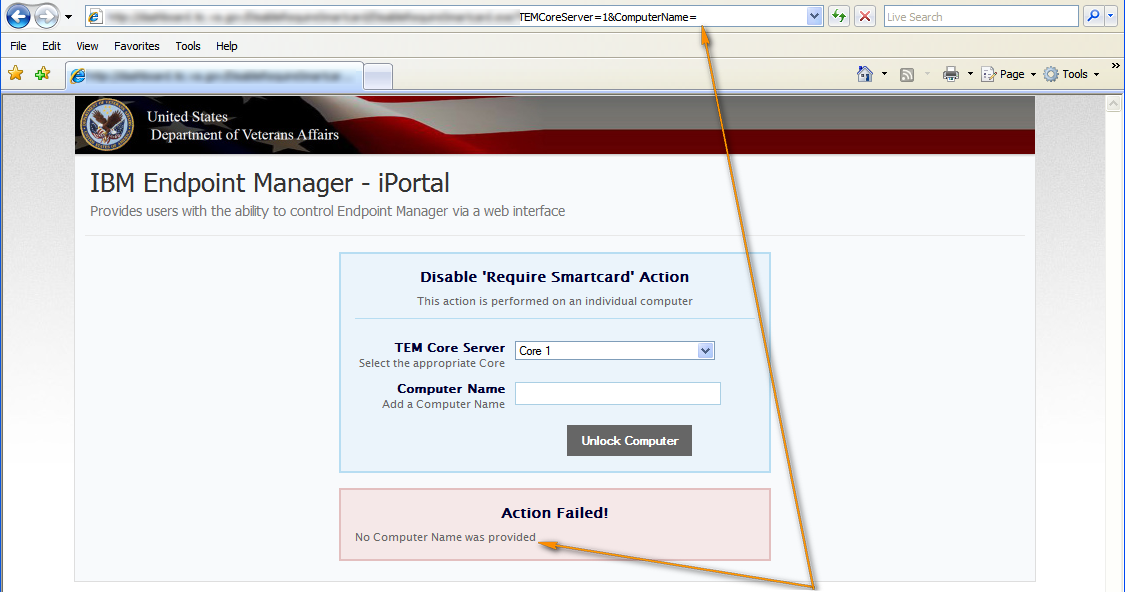Click the Computer Name text field
The height and width of the screenshot is (592, 1125).
click(618, 393)
